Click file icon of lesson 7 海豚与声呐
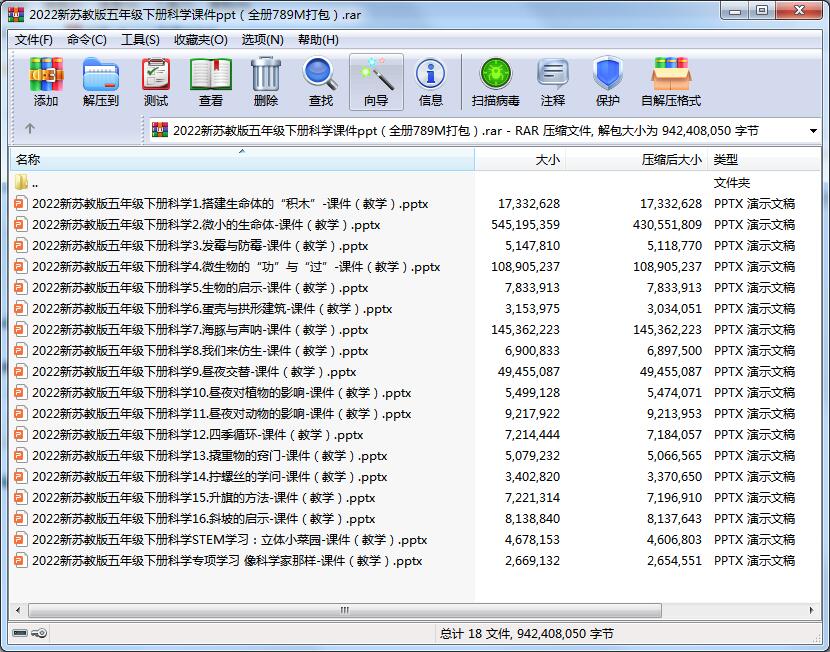The width and height of the screenshot is (830, 652). pos(21,330)
